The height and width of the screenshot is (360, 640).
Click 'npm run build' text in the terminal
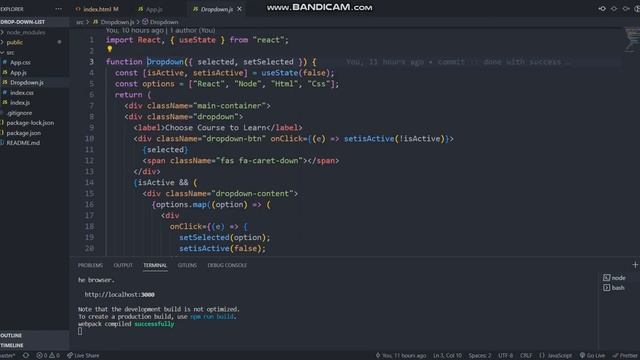[x=213, y=316]
